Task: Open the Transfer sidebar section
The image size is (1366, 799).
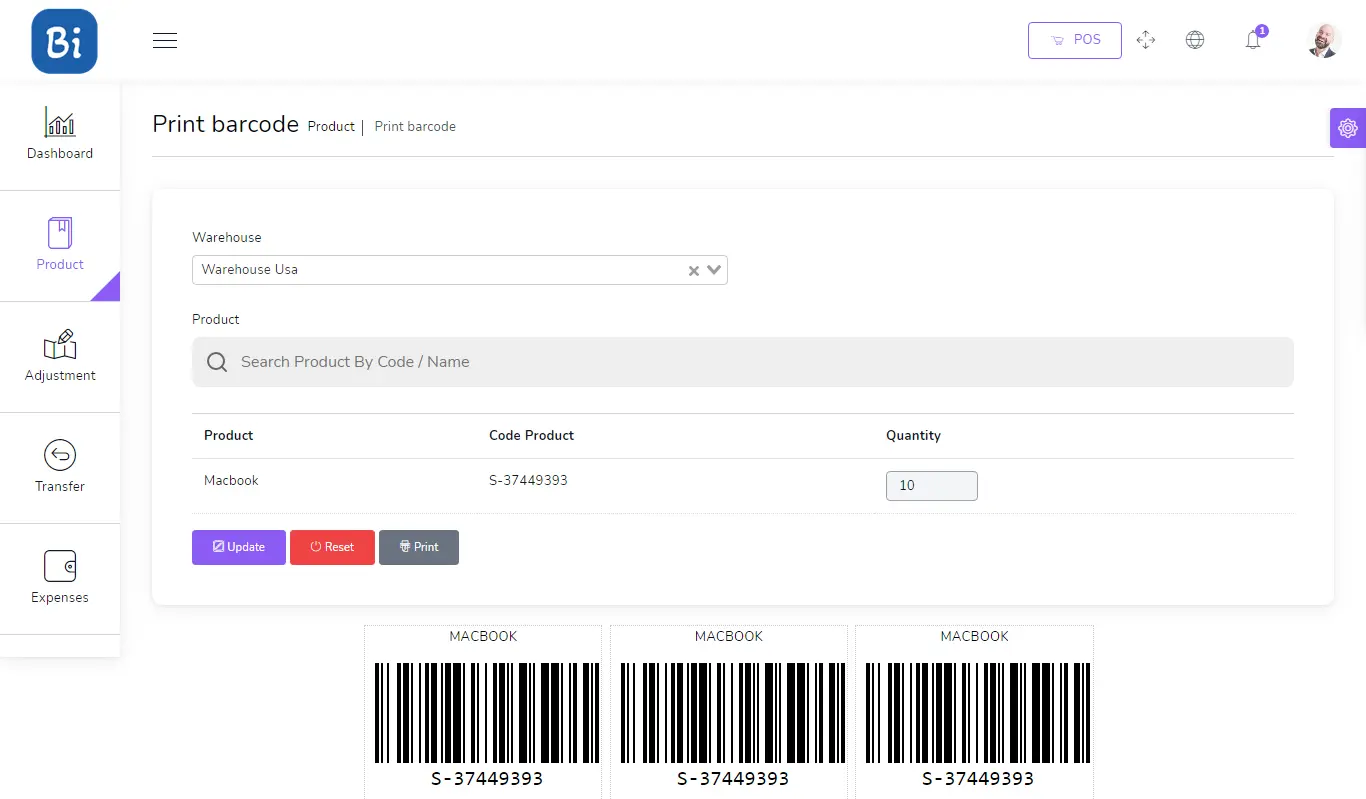Action: [60, 468]
